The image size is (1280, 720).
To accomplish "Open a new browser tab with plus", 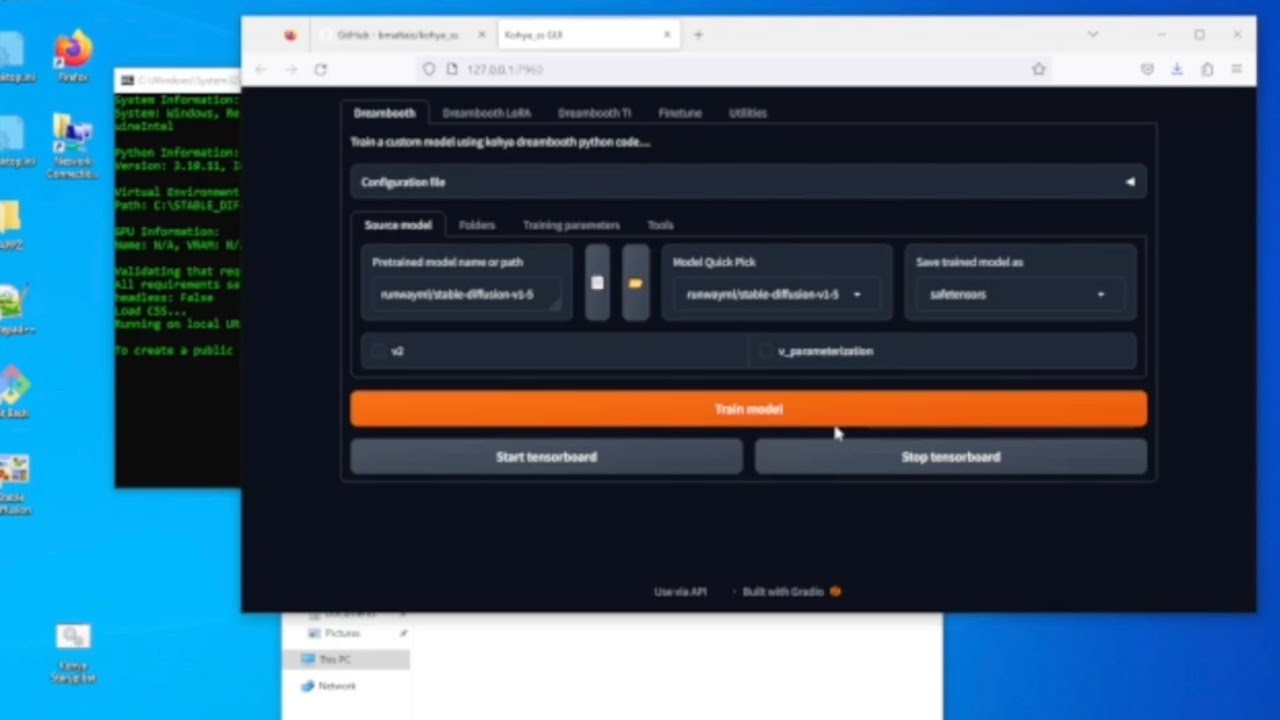I will [x=698, y=35].
